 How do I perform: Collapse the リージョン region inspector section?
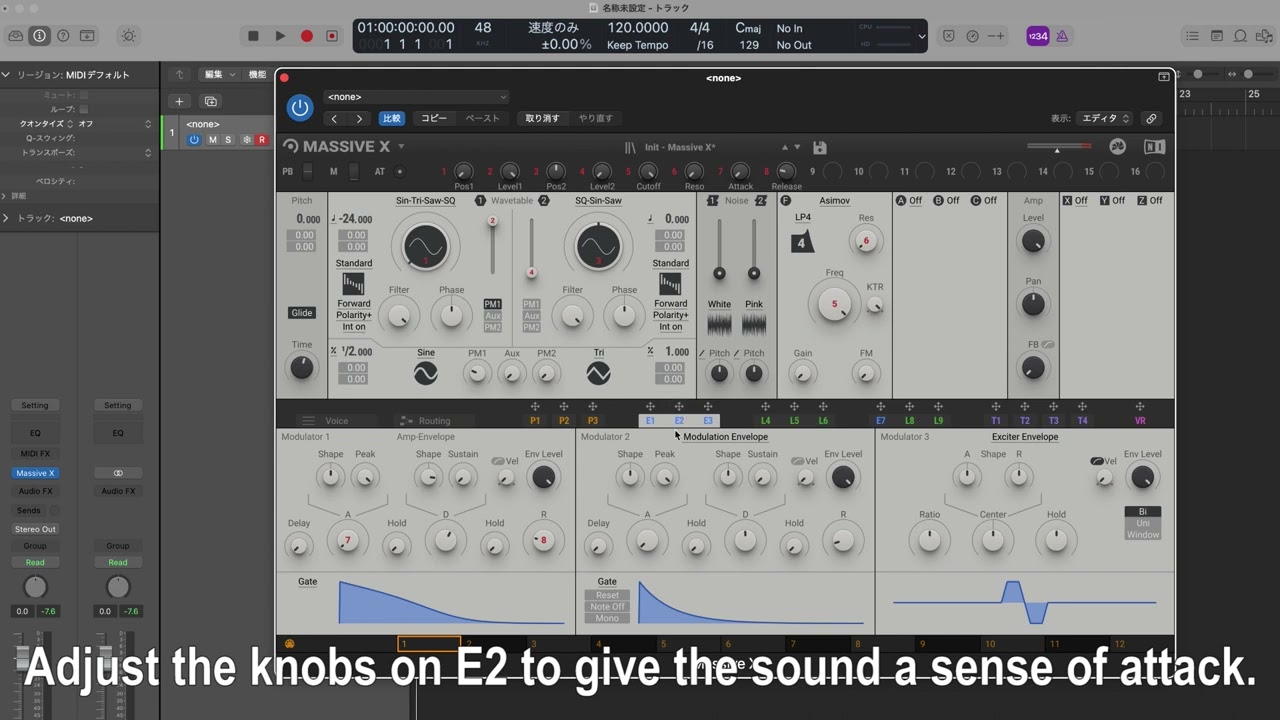point(6,75)
